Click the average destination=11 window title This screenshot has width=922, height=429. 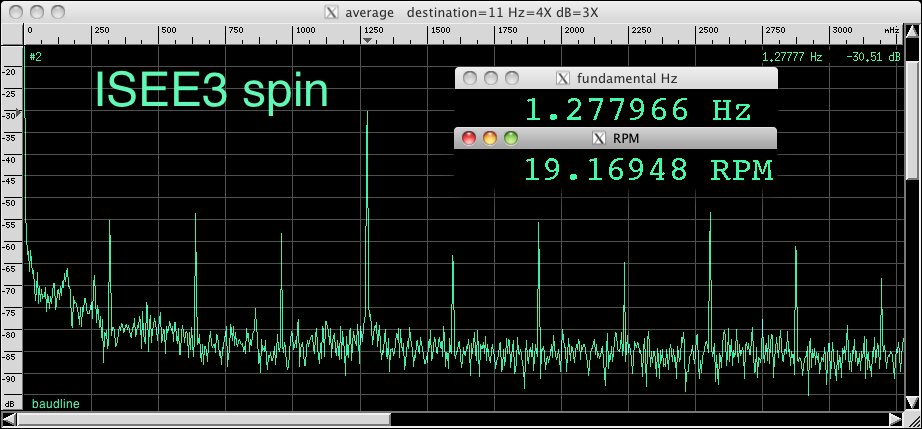(x=472, y=12)
